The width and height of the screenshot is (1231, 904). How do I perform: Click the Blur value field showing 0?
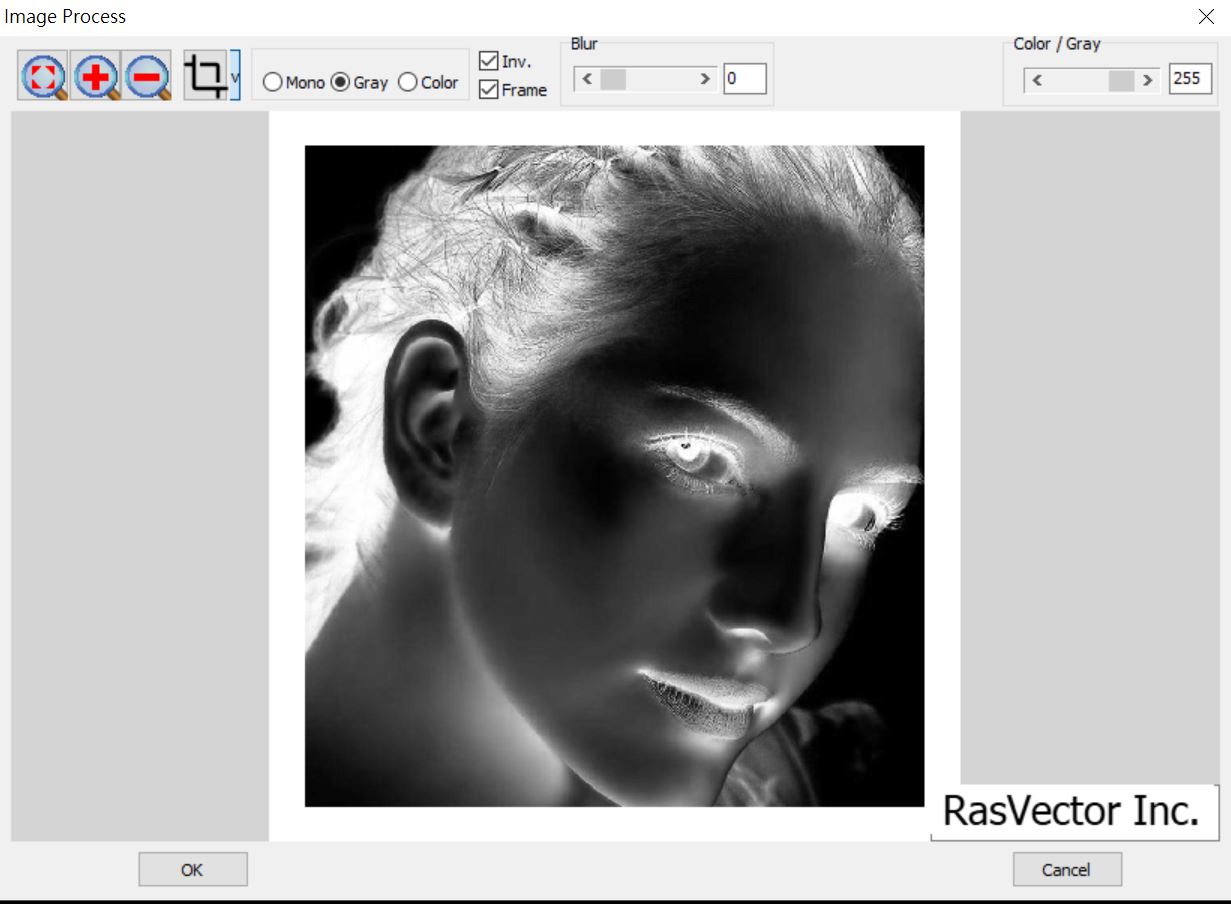tap(745, 80)
